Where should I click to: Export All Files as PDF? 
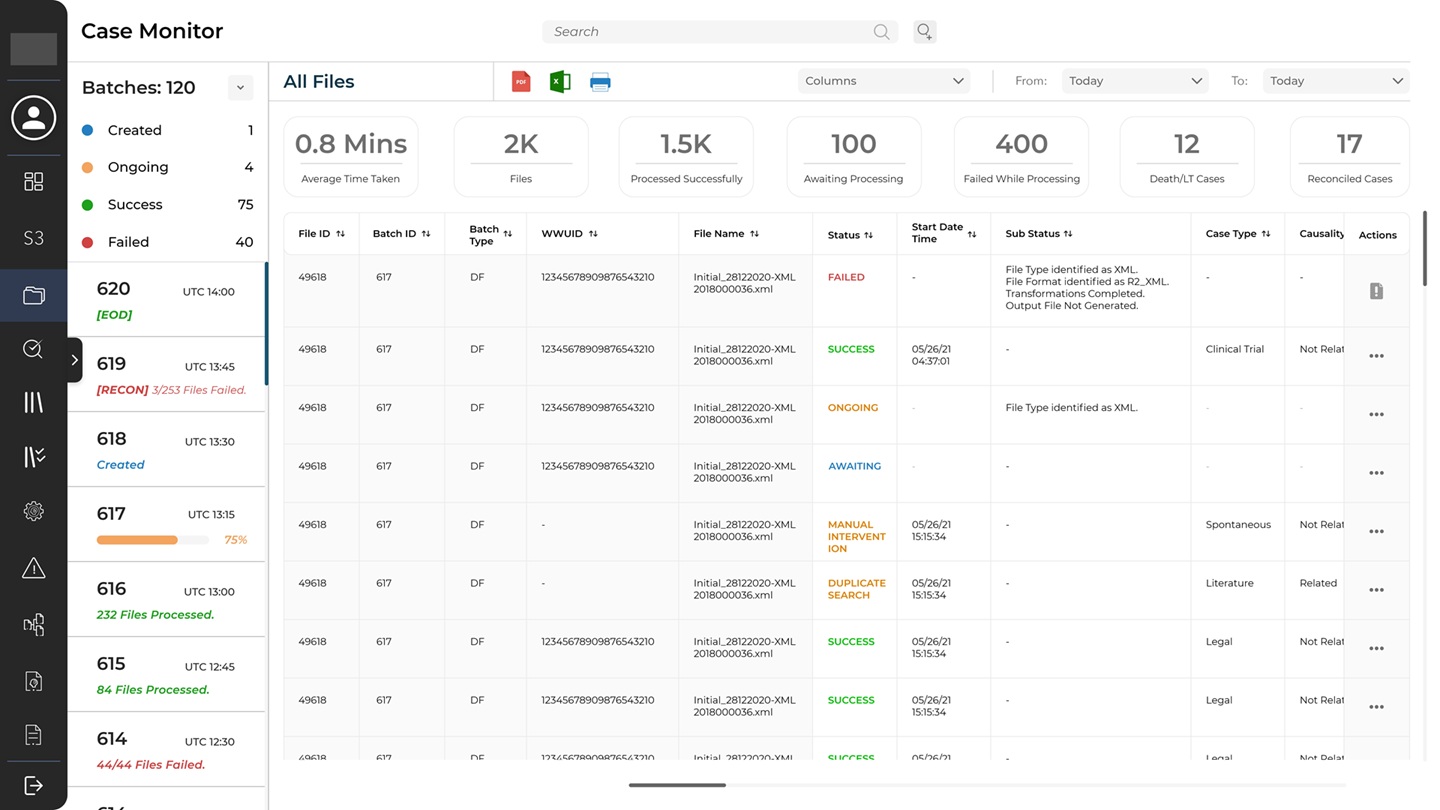[x=521, y=82]
